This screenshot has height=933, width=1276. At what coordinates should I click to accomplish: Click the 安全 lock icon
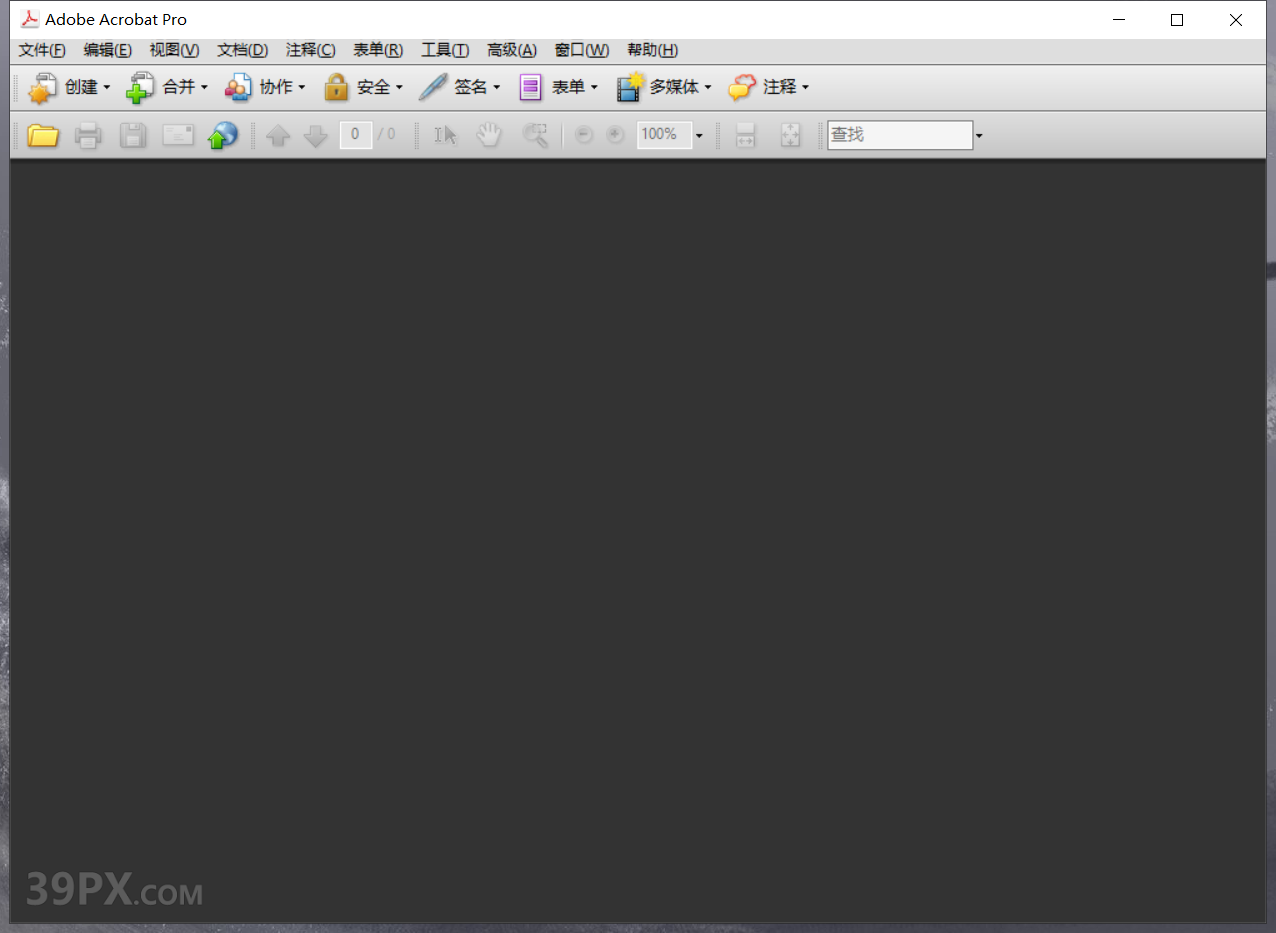336,87
